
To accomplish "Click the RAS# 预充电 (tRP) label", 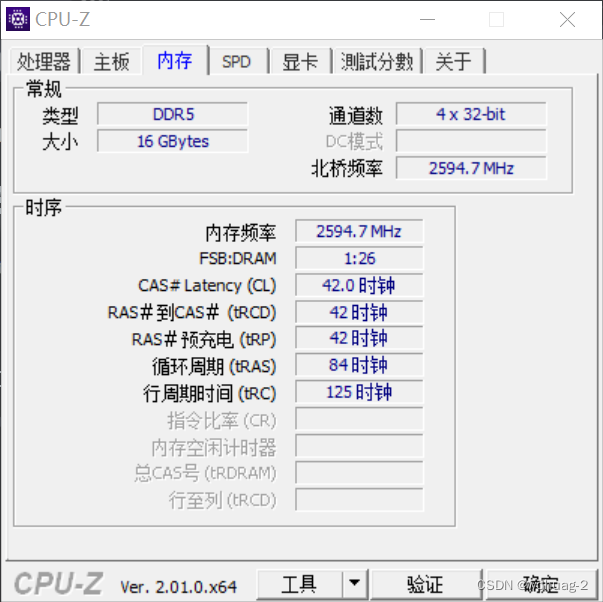I will click(x=204, y=340).
